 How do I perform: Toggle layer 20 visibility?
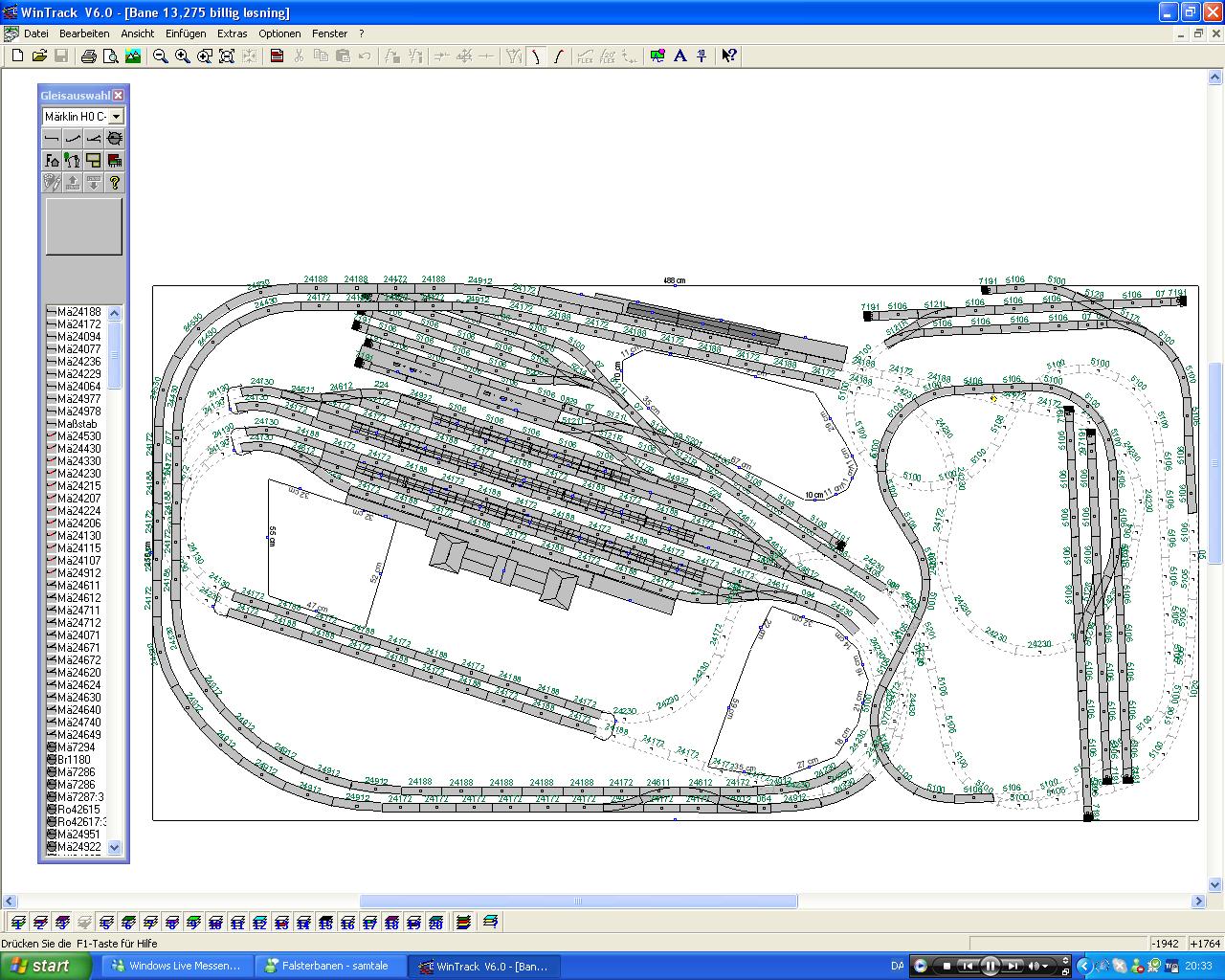click(x=436, y=923)
